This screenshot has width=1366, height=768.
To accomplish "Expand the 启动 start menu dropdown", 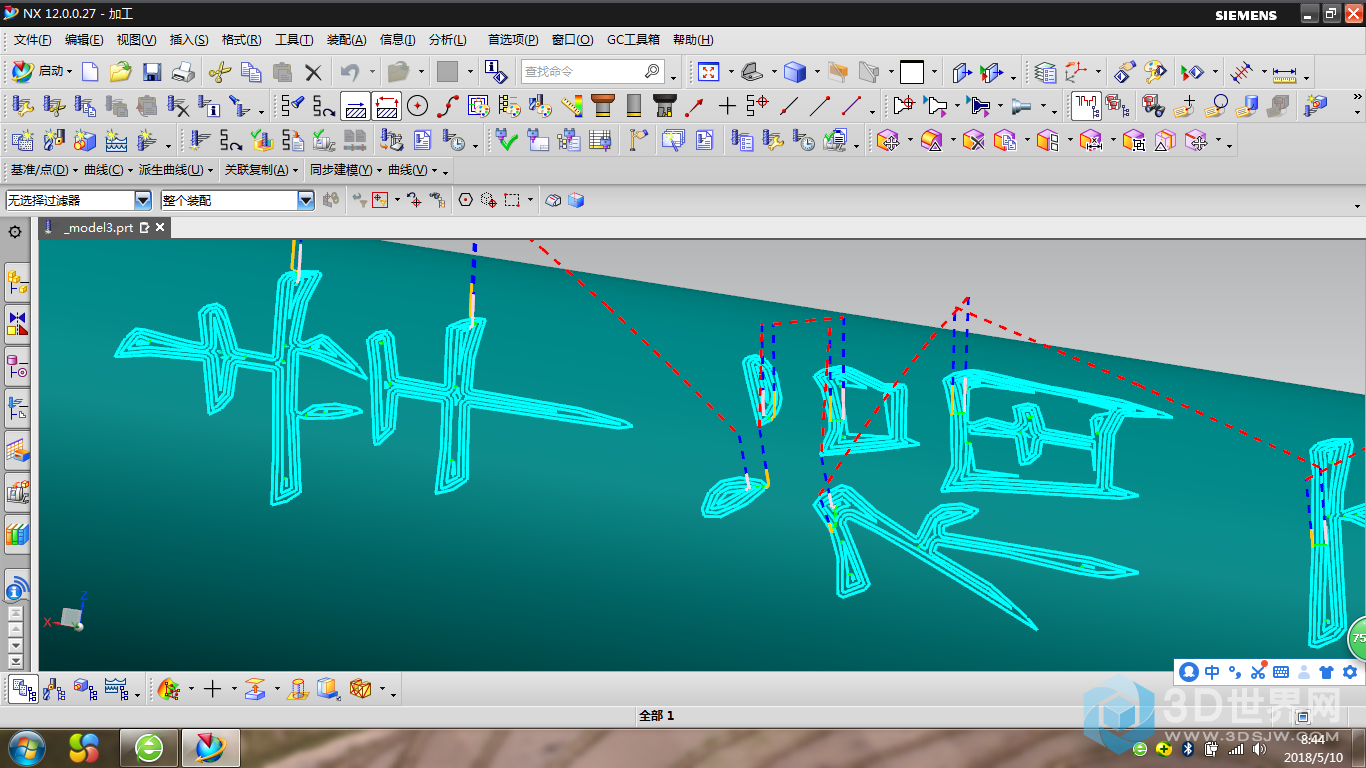I will coord(42,72).
